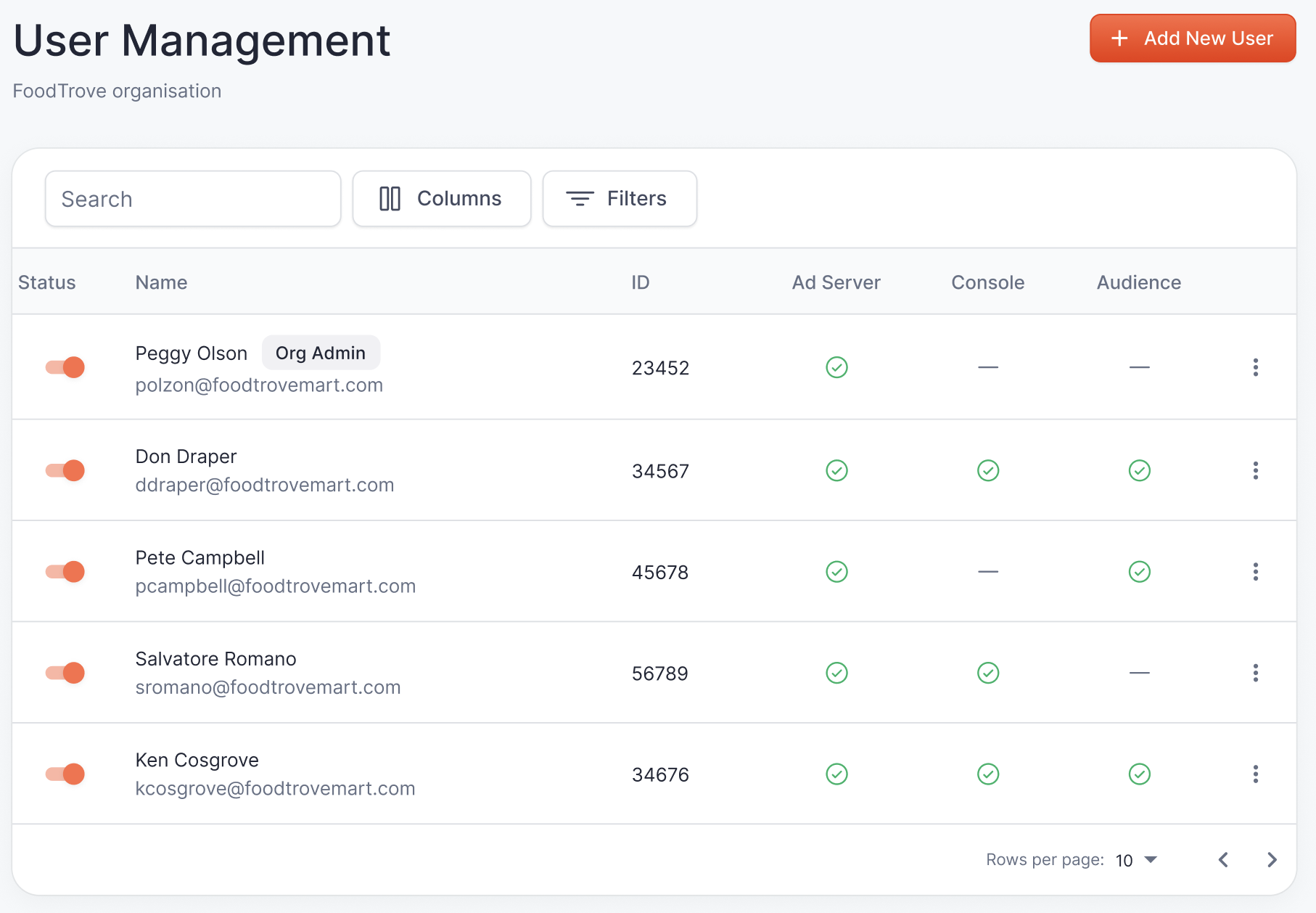The image size is (1316, 913).
Task: Click Salvatore Romano's Console checkmark
Action: pos(988,673)
